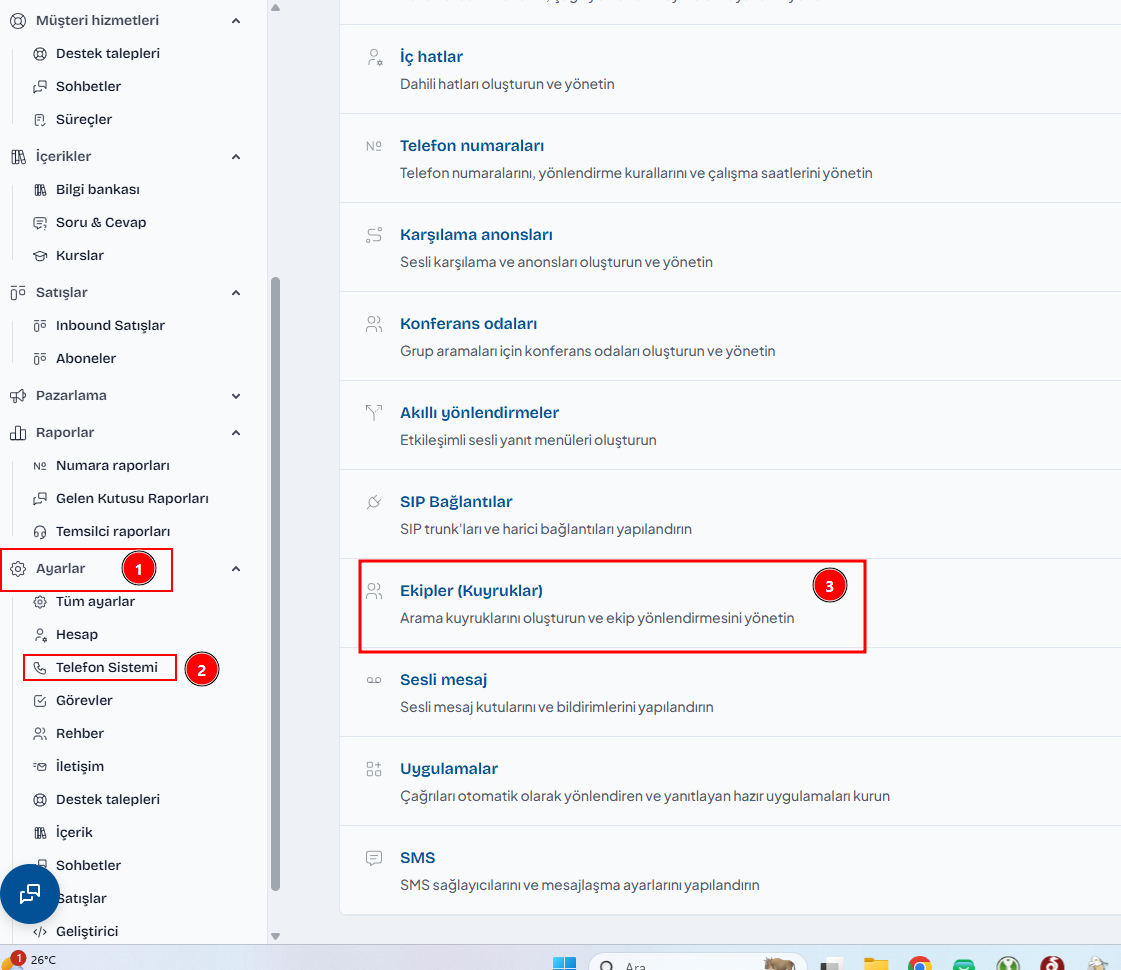Click the İç hatlar person icon
The height and width of the screenshot is (970, 1121).
click(x=374, y=57)
